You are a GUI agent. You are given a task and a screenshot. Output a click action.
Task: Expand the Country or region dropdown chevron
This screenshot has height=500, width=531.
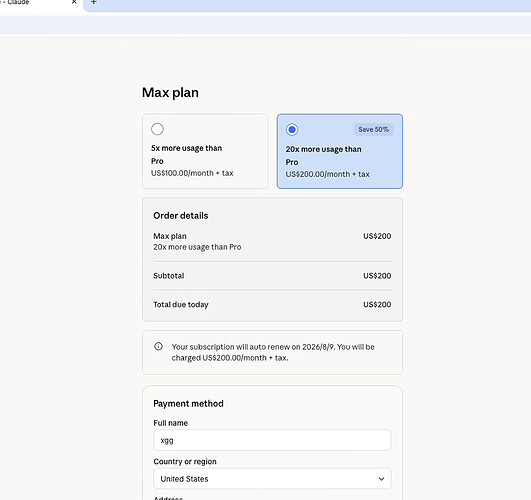[x=381, y=479]
